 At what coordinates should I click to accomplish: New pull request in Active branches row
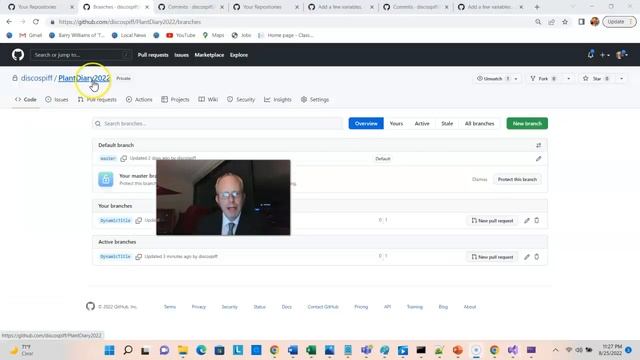click(x=492, y=257)
